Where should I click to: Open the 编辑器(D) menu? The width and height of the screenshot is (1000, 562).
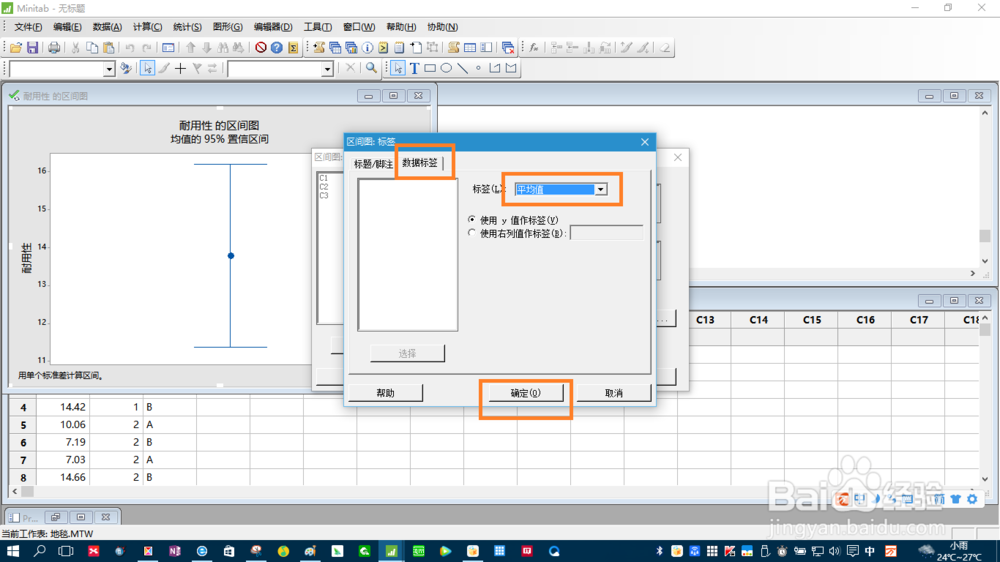[x=273, y=27]
